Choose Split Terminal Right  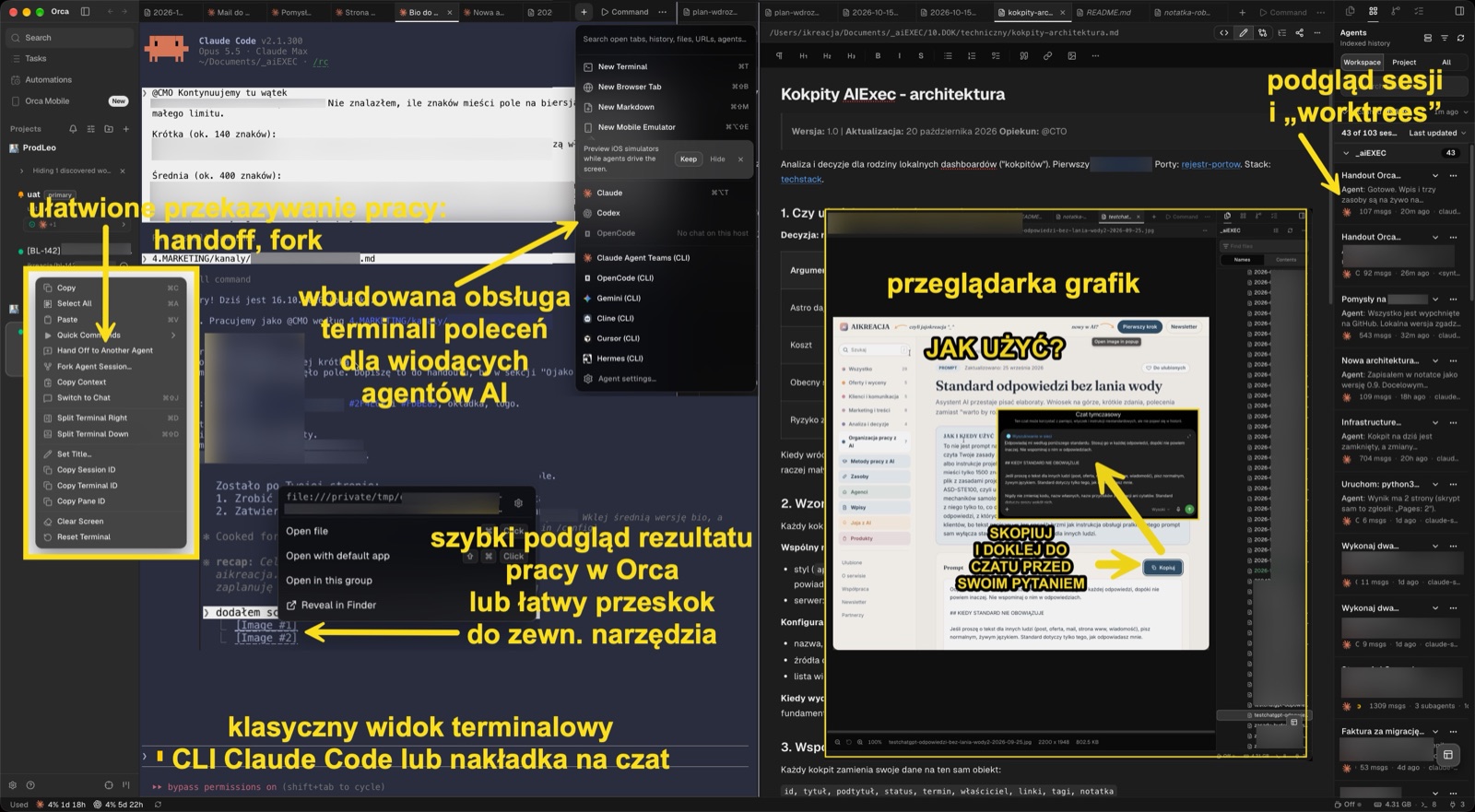click(x=111, y=418)
